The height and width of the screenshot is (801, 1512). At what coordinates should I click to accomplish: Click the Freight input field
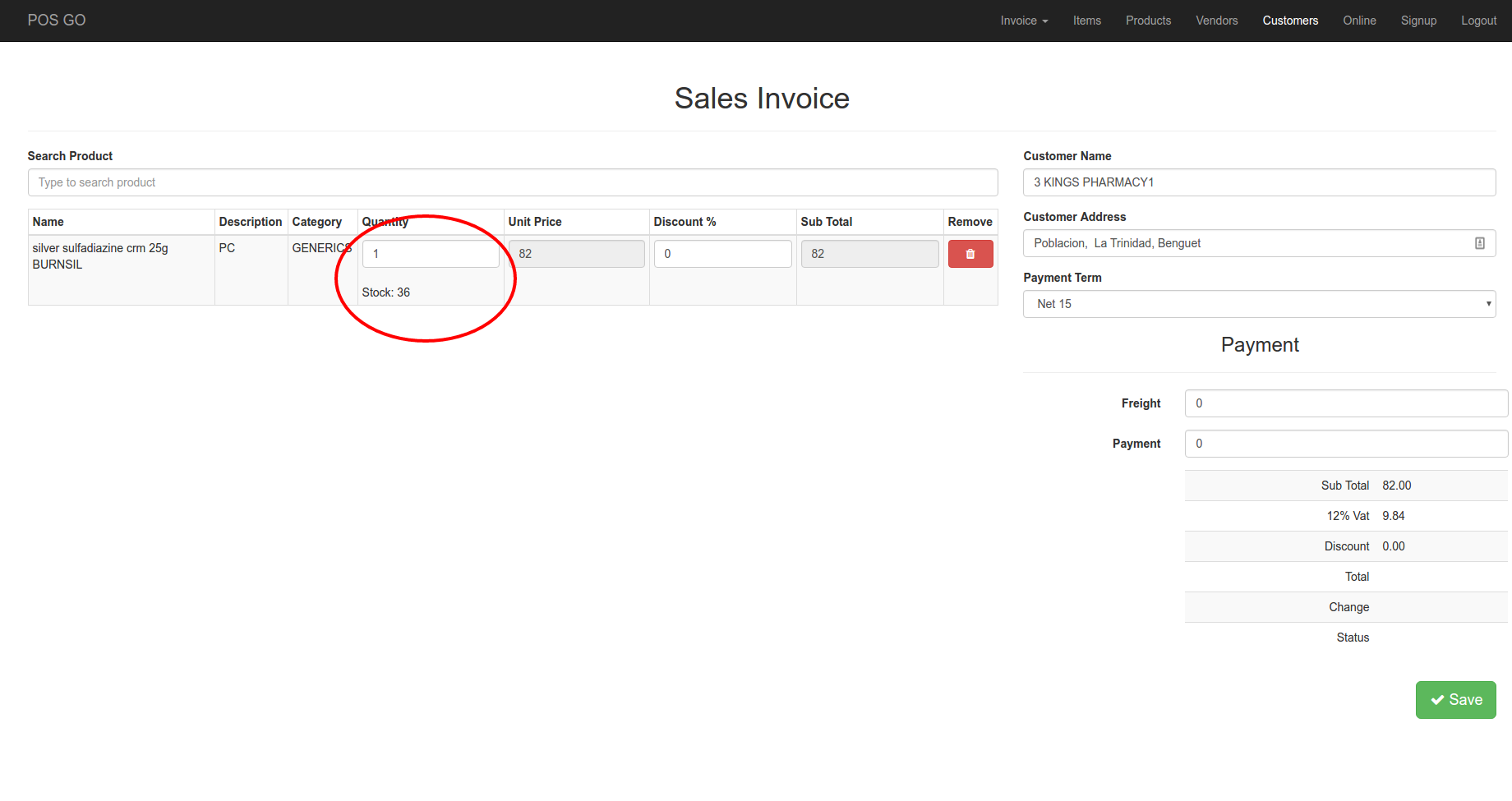1346,403
